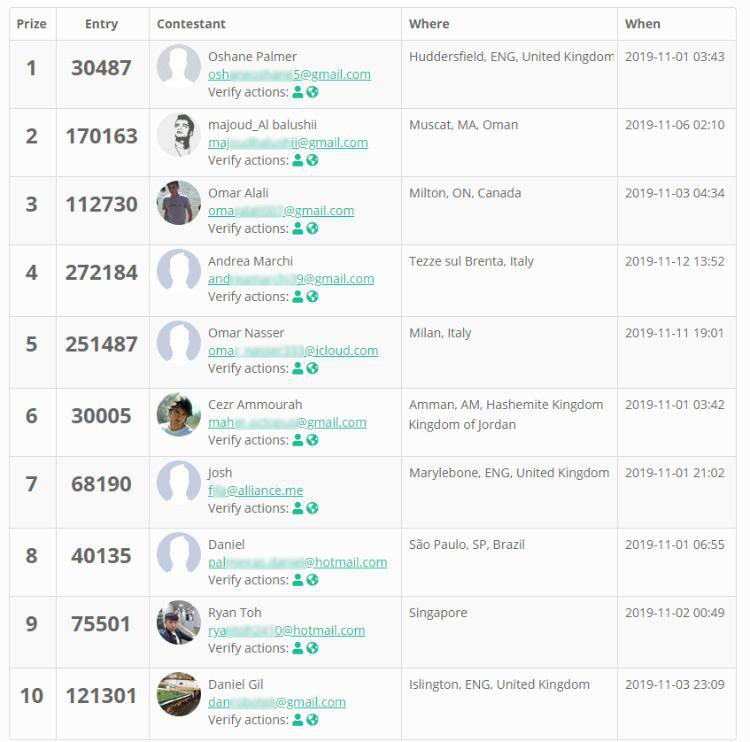Click the globe verify icon for Daniel Gil
This screenshot has height=742, width=750.
pos(312,720)
